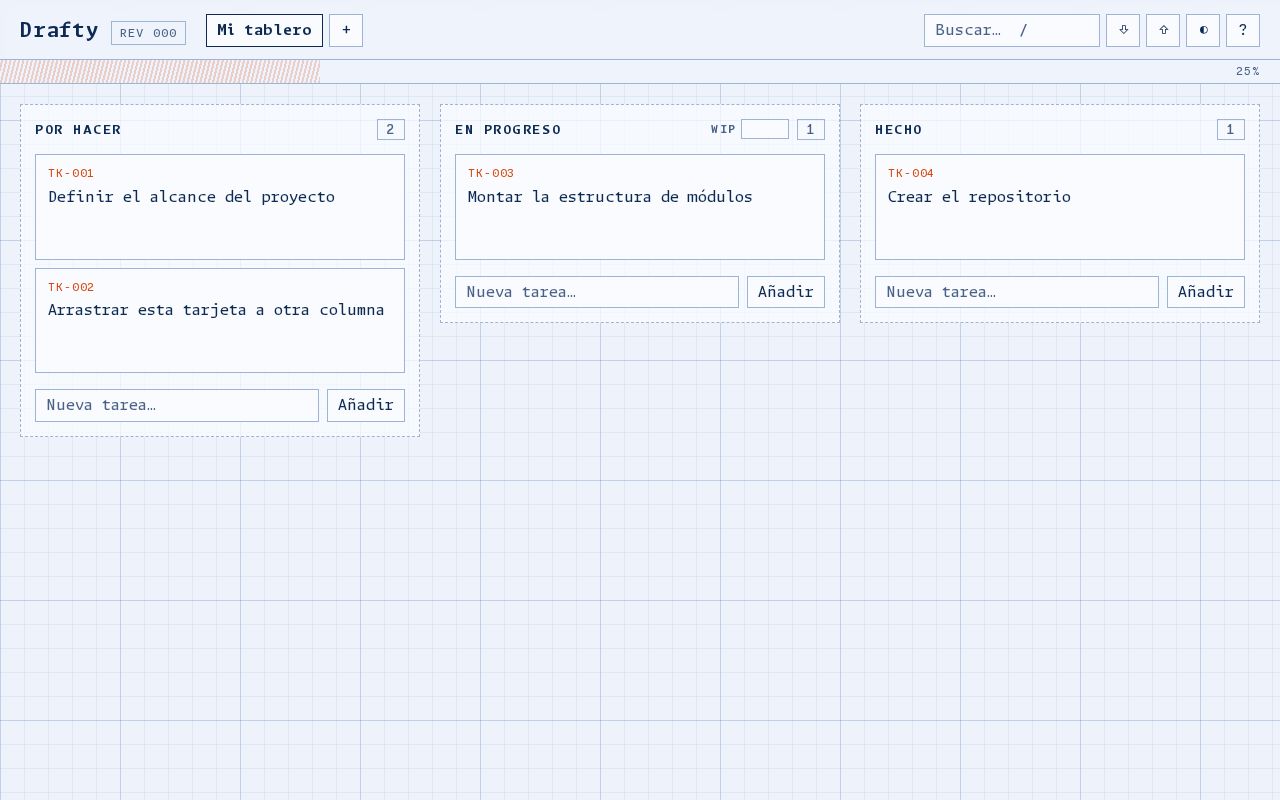This screenshot has height=800, width=1280.
Task: Click the up-arrow import board icon
Action: tap(1163, 30)
